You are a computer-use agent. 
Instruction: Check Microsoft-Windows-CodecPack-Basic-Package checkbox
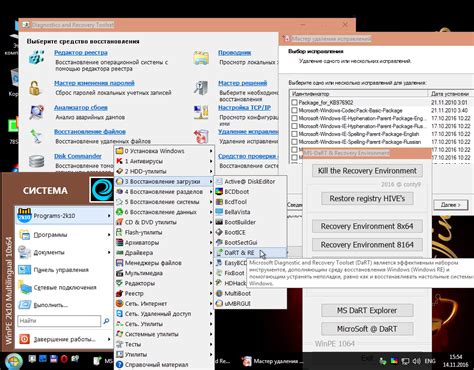coord(294,110)
